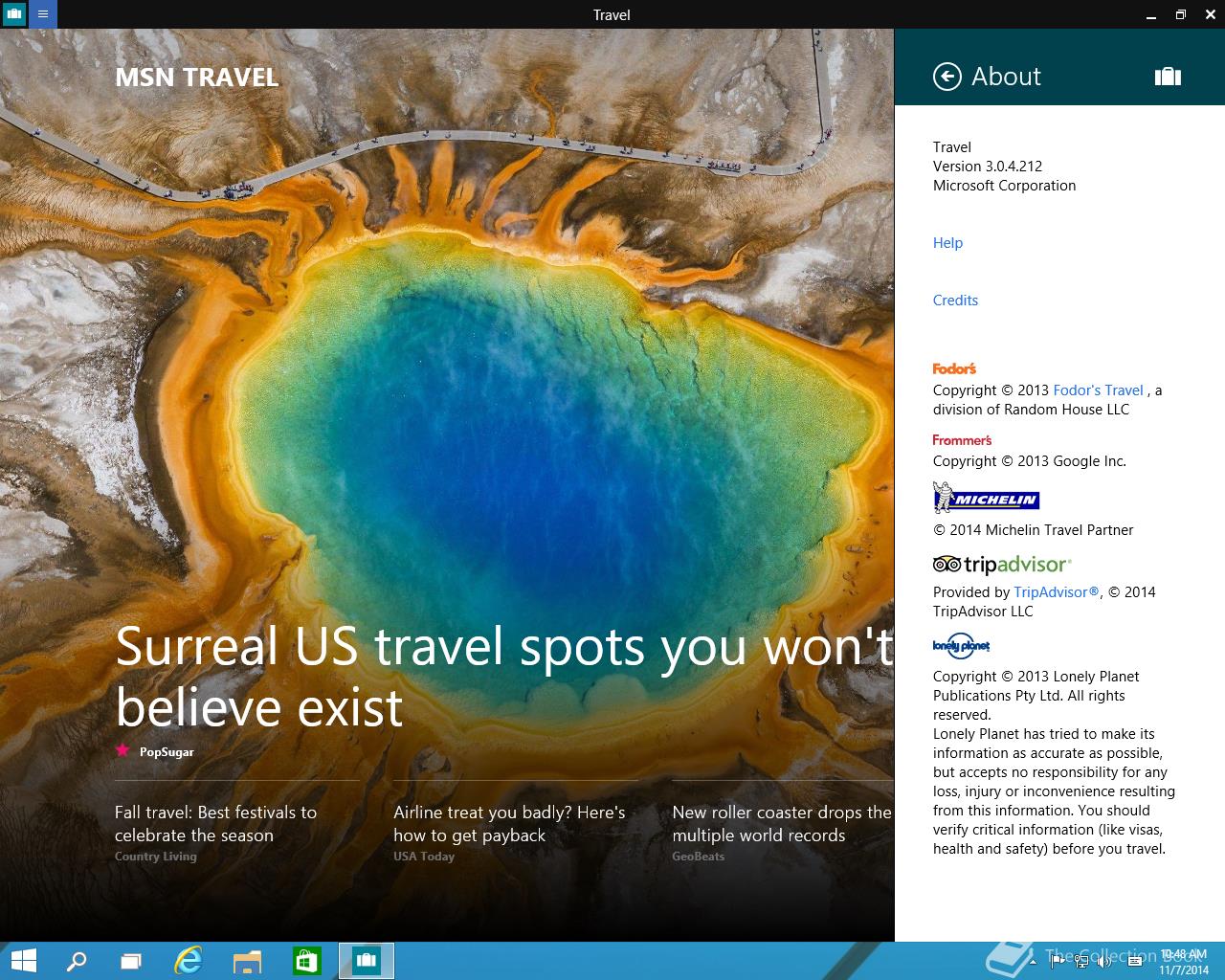Minimize the Travel window
The image size is (1225, 980).
pos(1151,14)
